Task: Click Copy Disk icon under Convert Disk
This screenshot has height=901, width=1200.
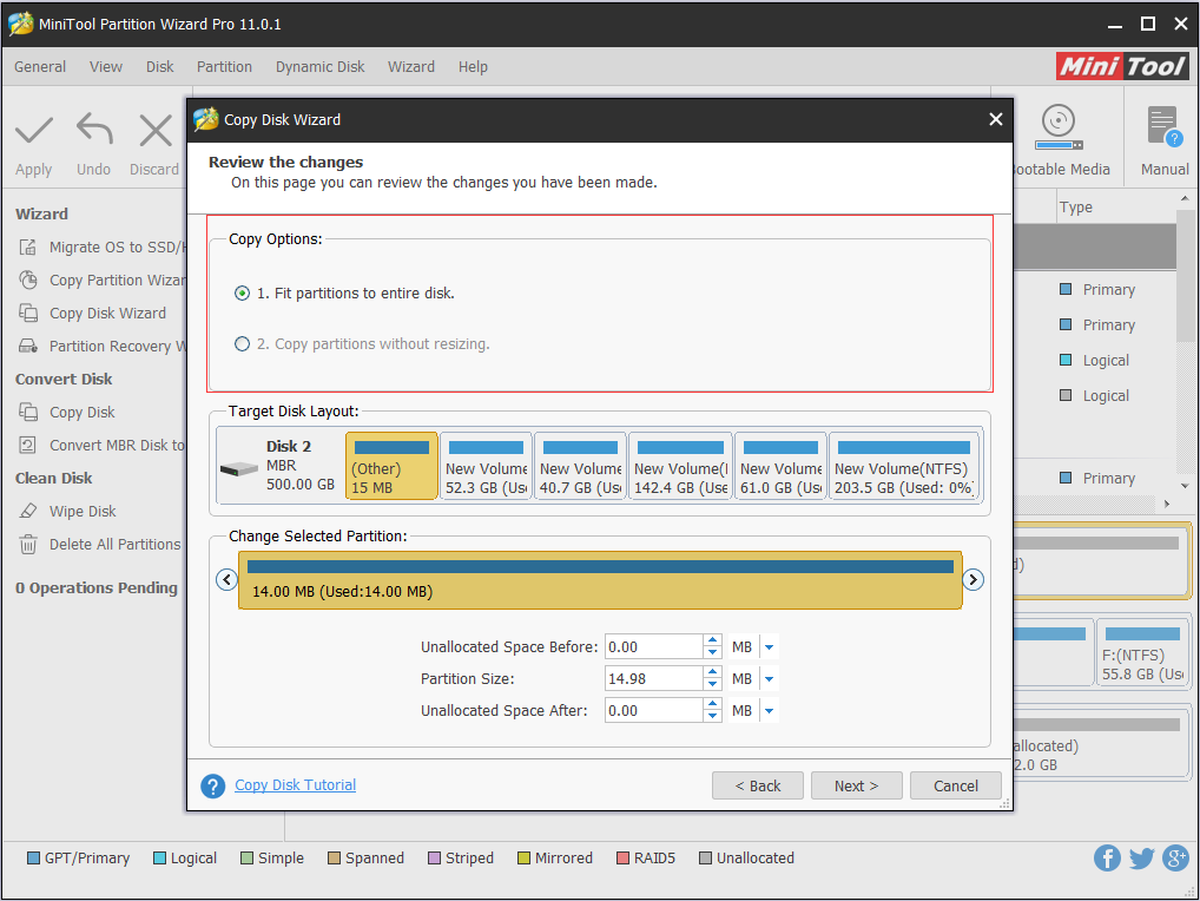Action: 30,412
